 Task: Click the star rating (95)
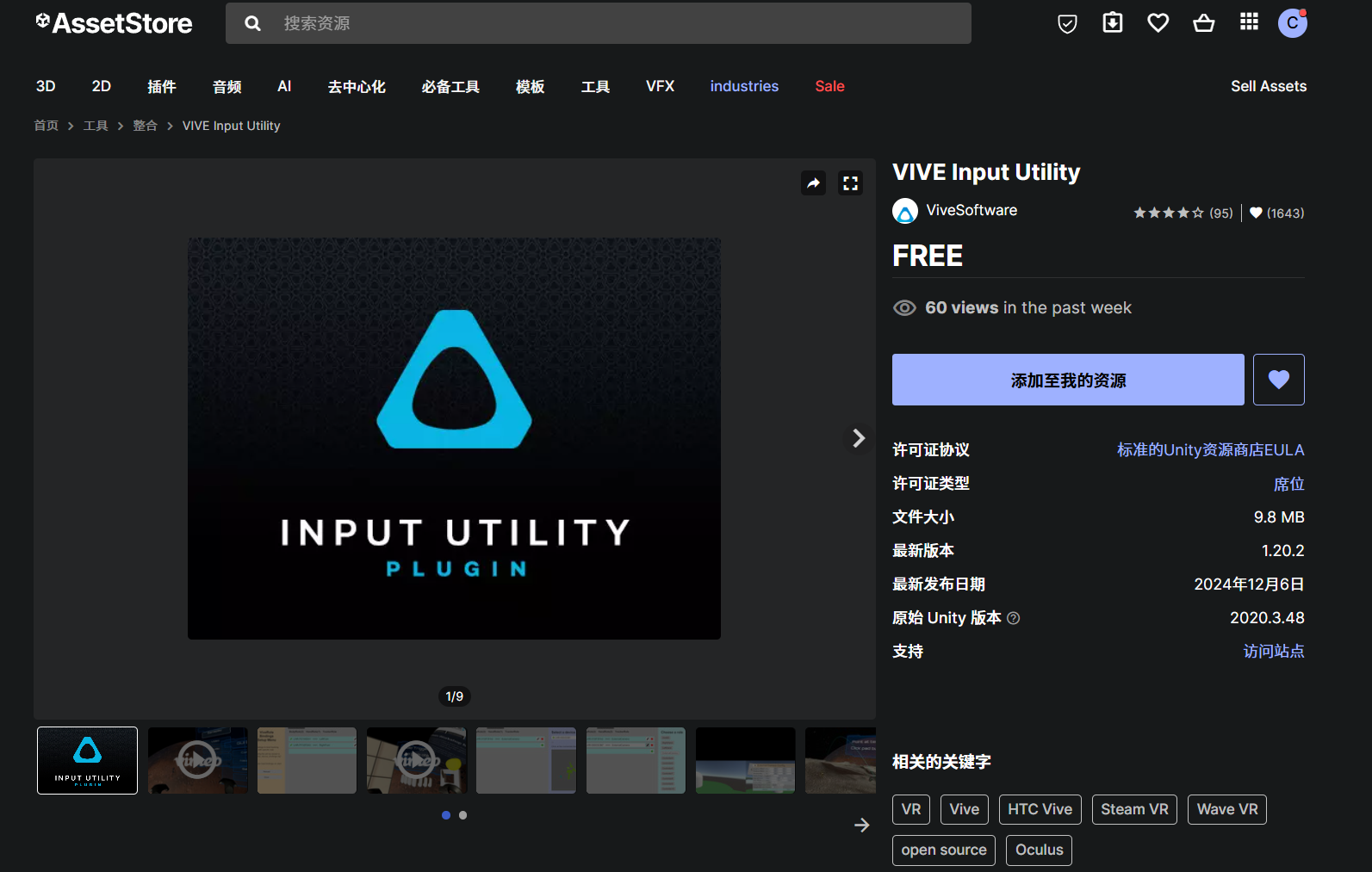click(1183, 213)
